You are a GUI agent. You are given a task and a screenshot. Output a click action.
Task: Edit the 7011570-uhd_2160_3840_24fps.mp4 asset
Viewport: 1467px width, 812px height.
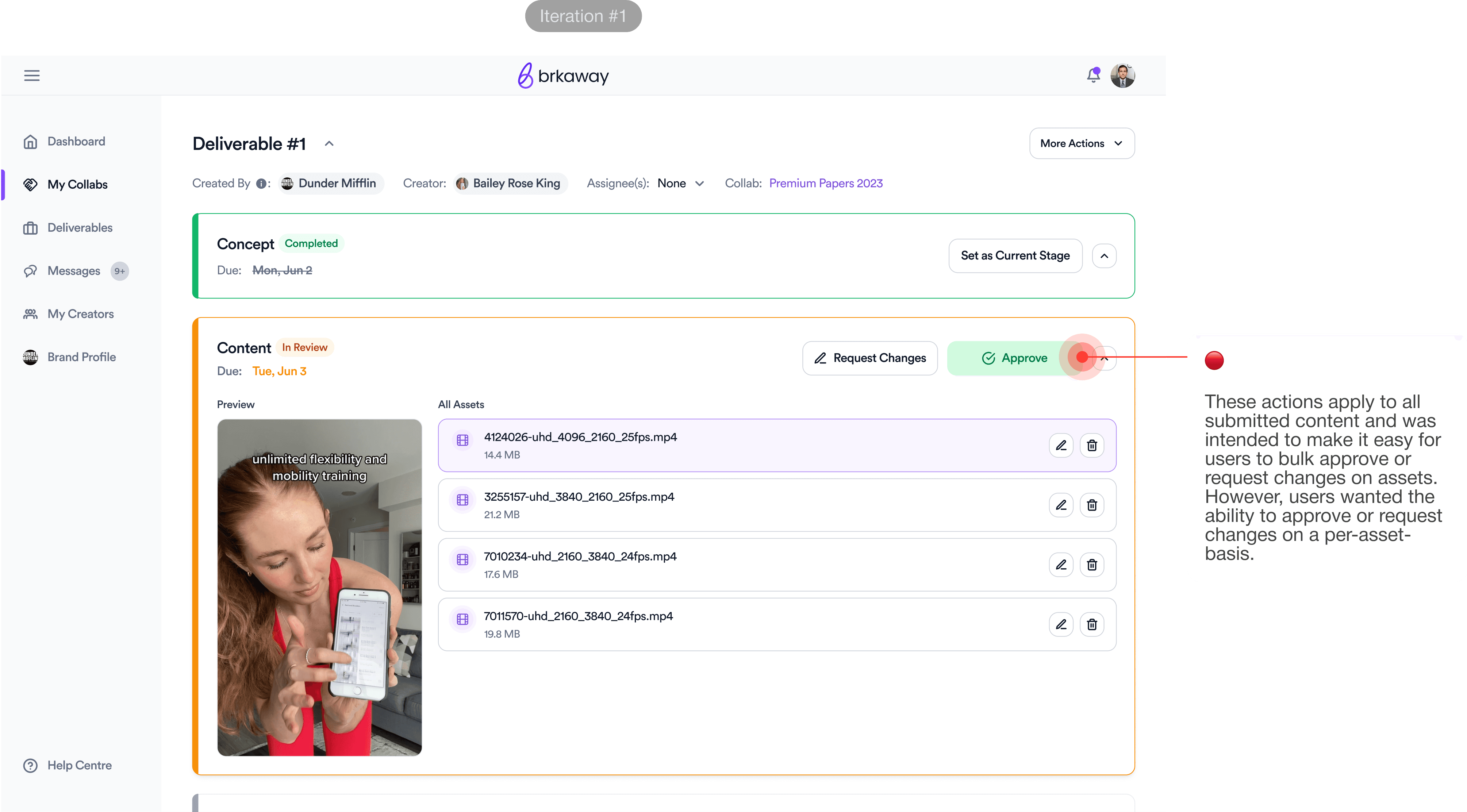[1061, 625]
